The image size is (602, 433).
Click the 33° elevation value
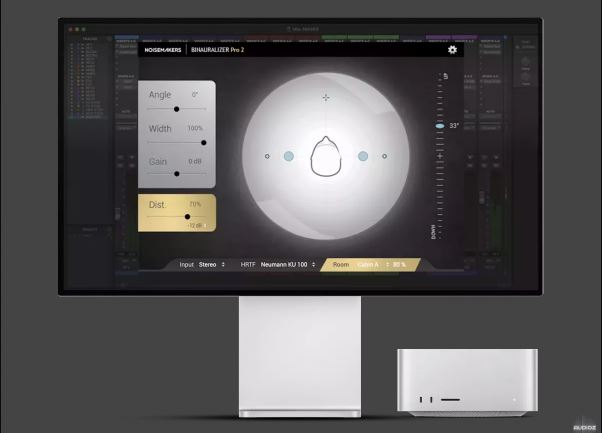[x=454, y=126]
